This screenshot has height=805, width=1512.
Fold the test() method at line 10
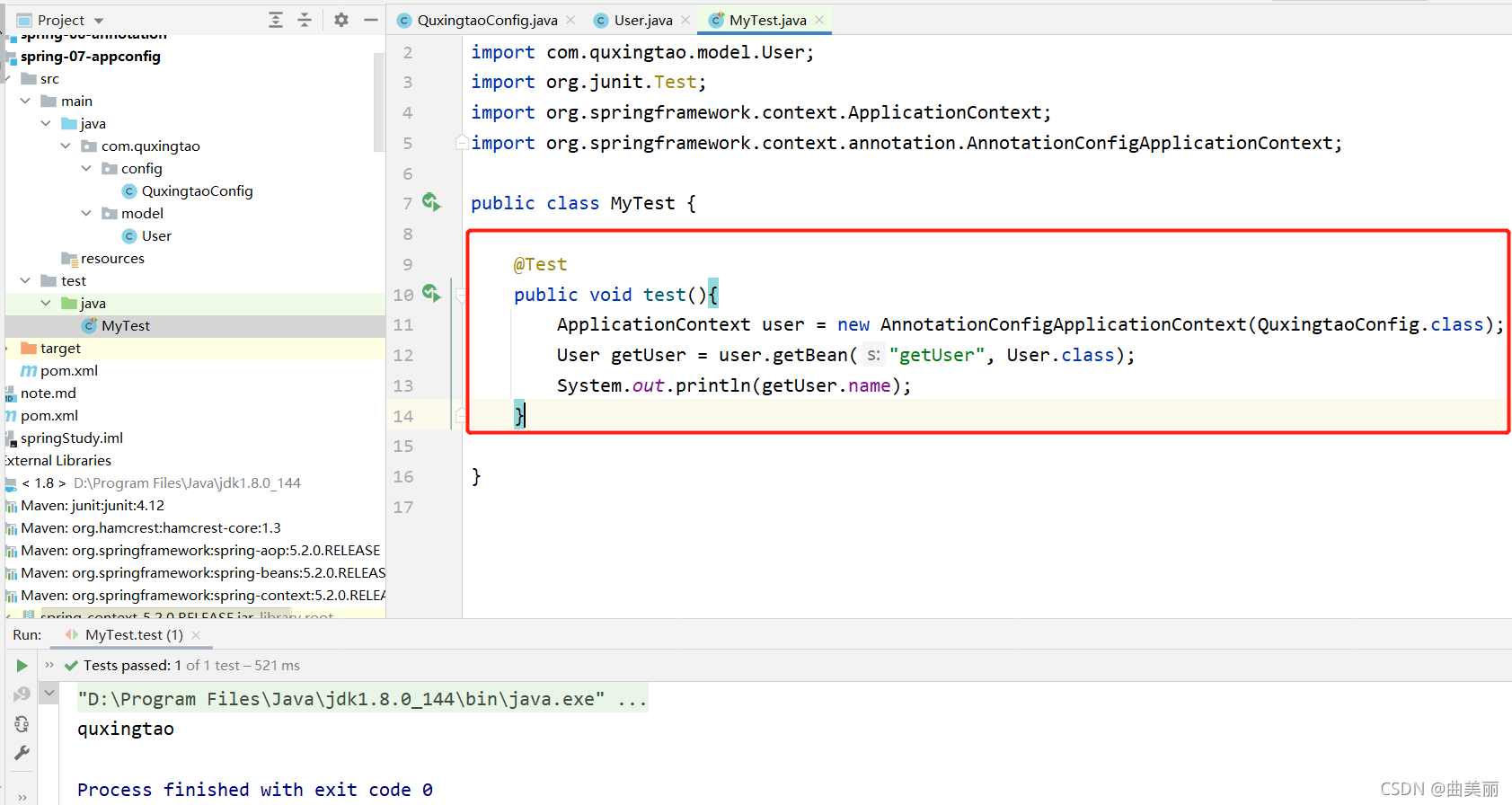pyautogui.click(x=461, y=295)
